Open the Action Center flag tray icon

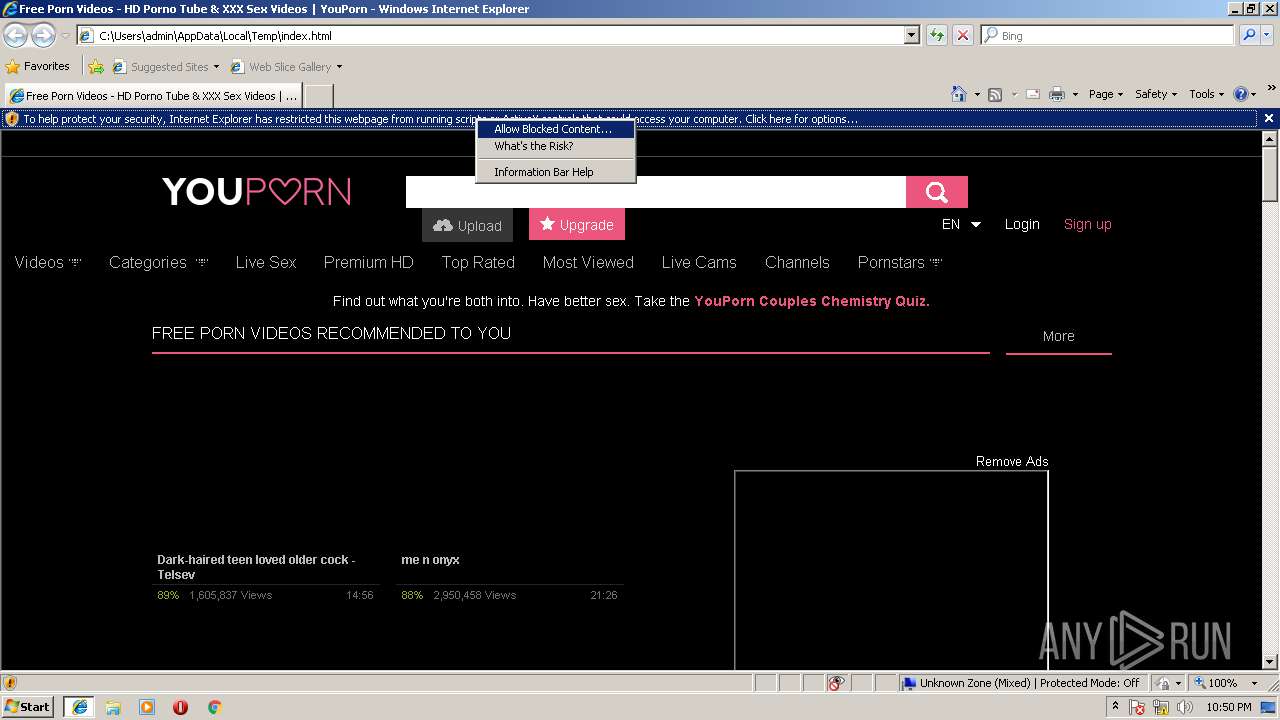coord(1138,707)
